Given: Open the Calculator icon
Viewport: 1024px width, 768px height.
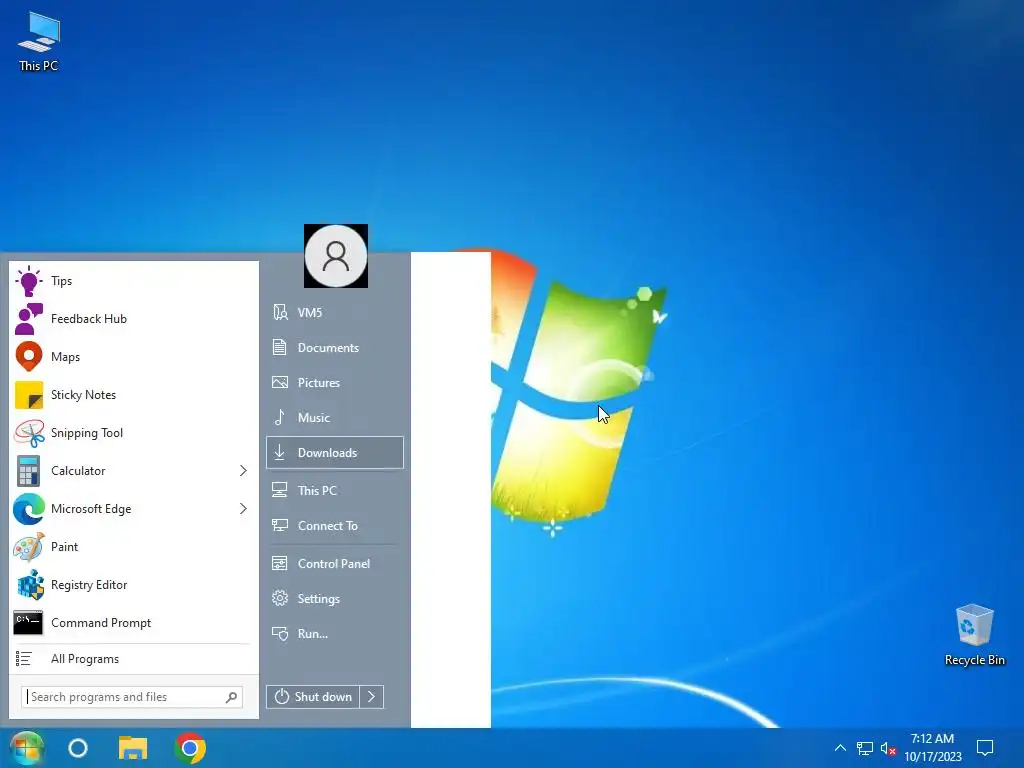Looking at the screenshot, I should coord(29,470).
